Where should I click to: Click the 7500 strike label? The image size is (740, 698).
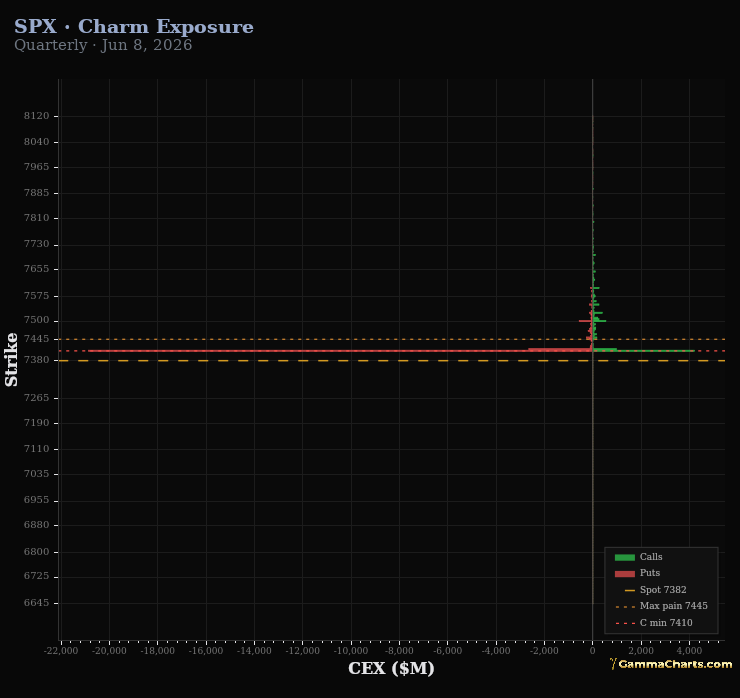[x=37, y=320]
